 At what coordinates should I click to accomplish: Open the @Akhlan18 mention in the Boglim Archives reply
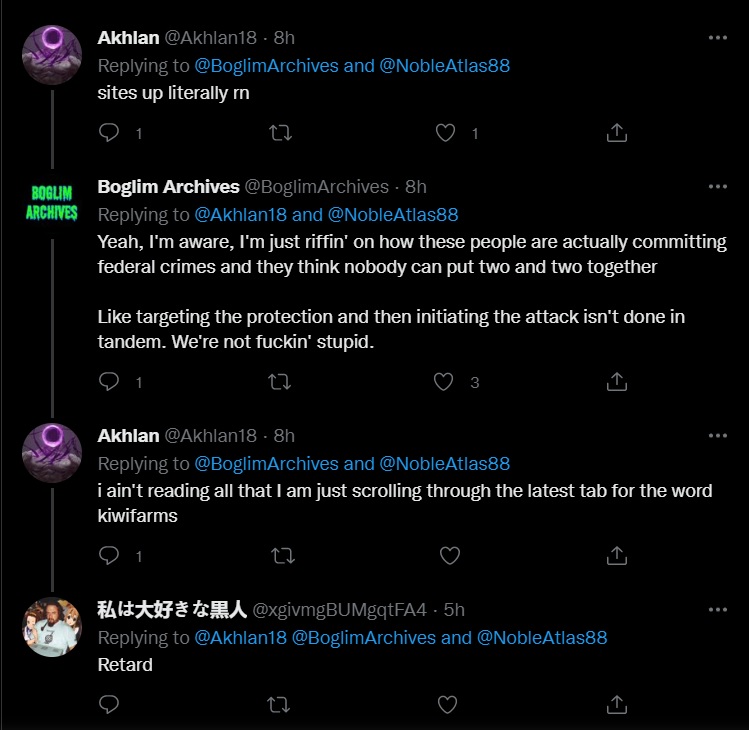point(240,214)
